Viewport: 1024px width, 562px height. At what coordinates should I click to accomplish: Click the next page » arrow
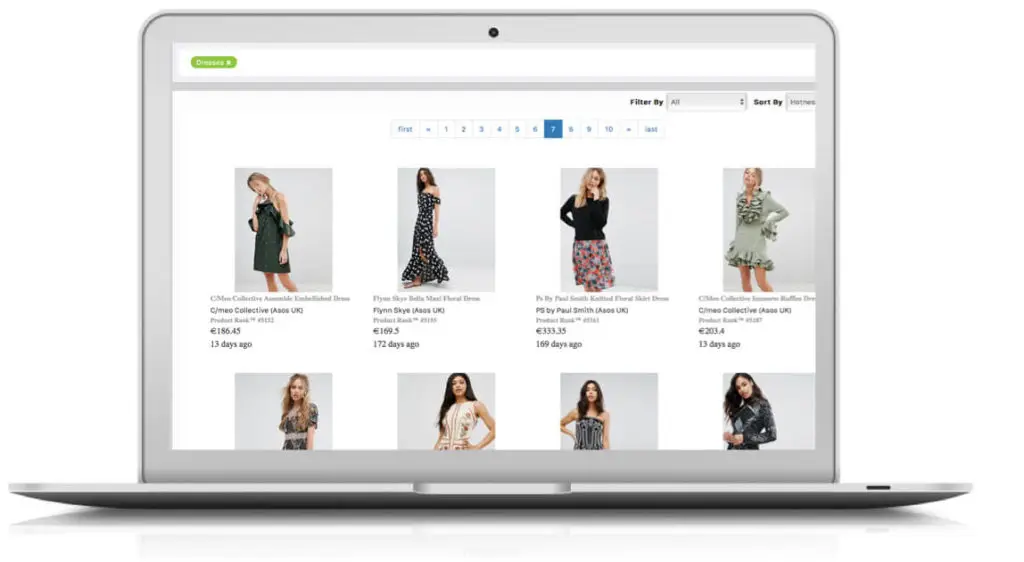tap(629, 129)
